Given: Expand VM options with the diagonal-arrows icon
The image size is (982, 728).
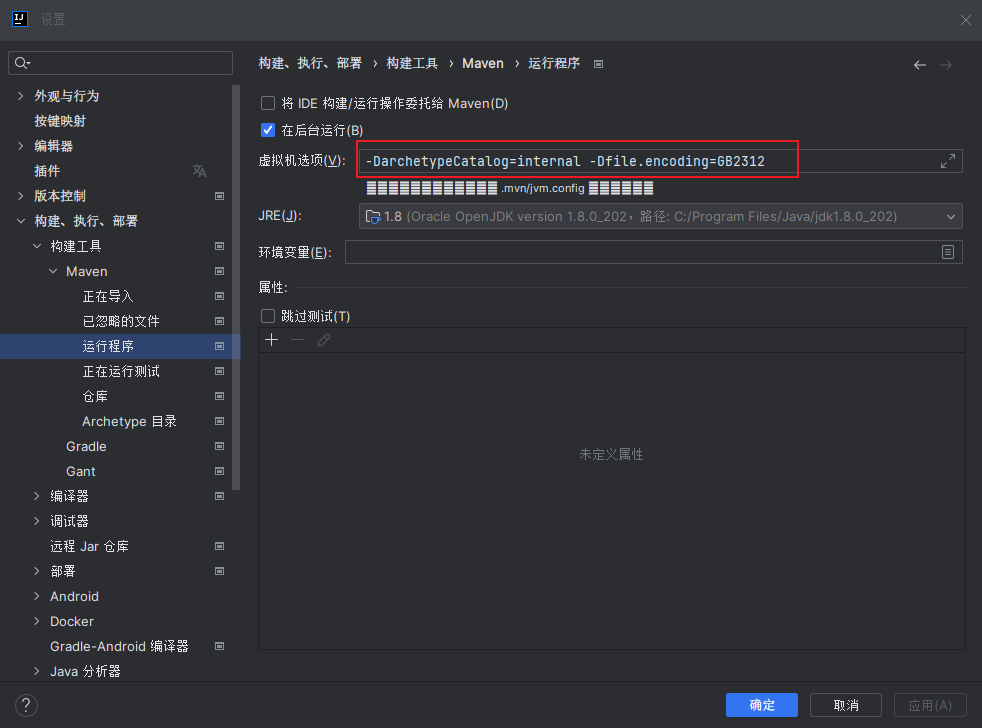Looking at the screenshot, I should [948, 160].
